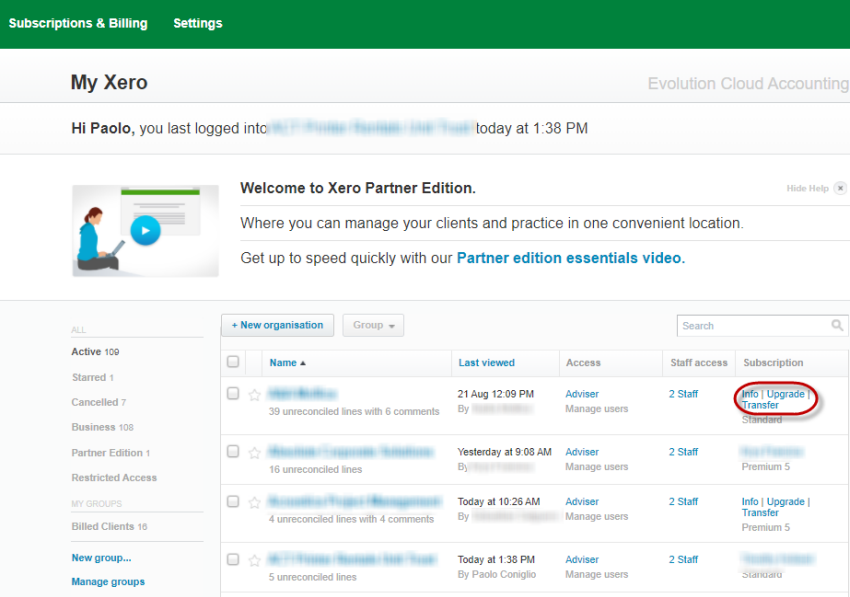850x597 pixels.
Task: Star the organisation with 4 unreconciled lines
Action: point(254,503)
